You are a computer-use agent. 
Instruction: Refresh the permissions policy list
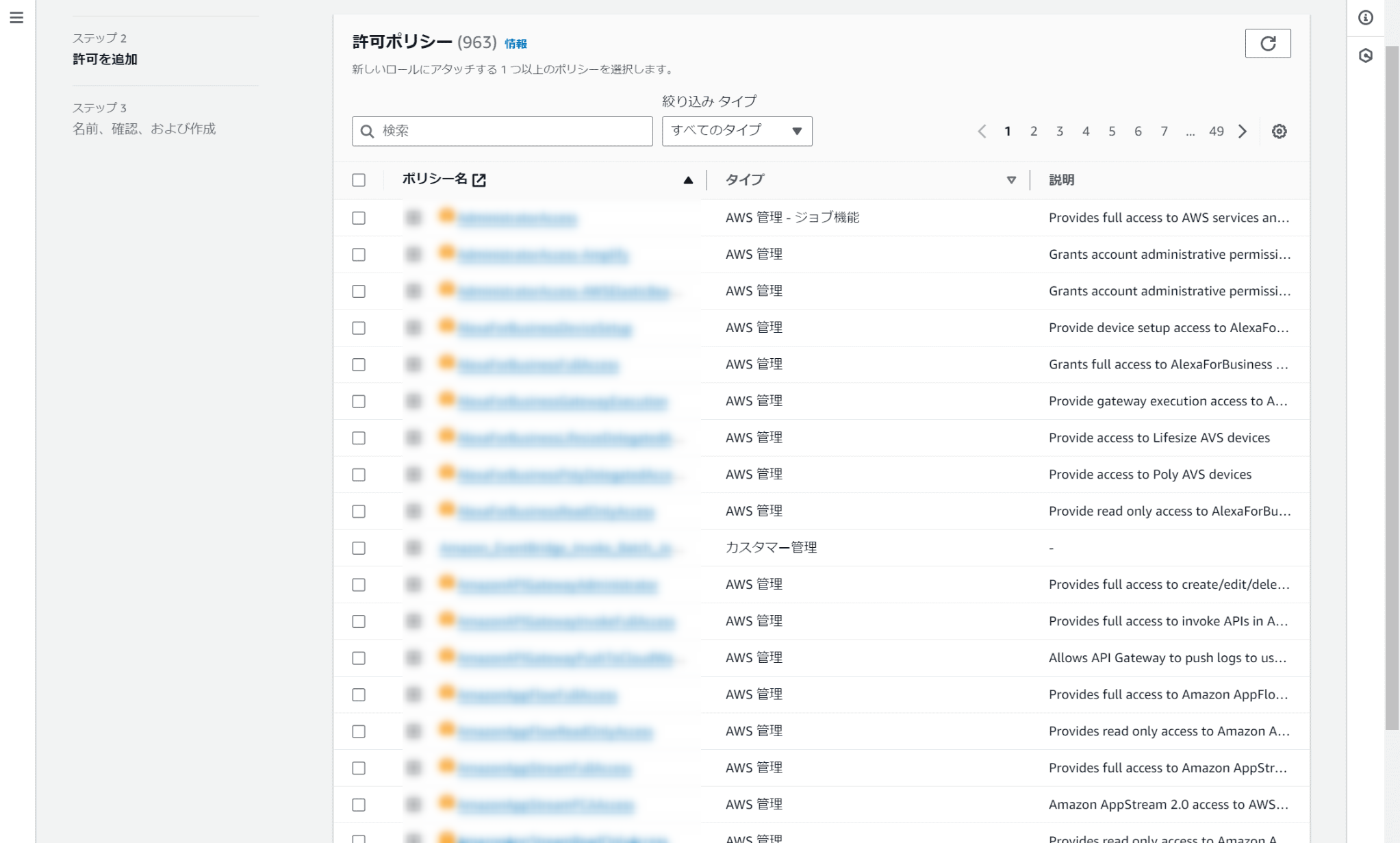[1267, 43]
